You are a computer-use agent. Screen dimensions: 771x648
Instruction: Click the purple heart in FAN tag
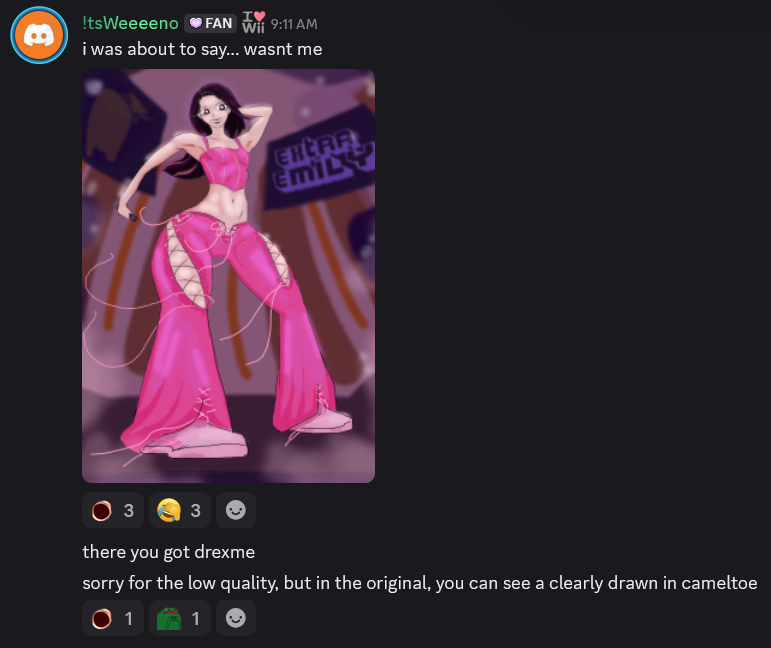pos(196,23)
